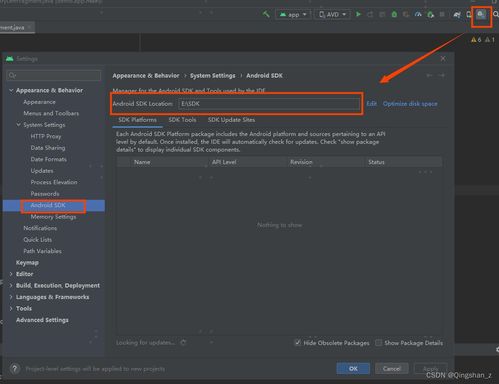Open Notifications settings page
The image size is (499, 384).
(40, 228)
